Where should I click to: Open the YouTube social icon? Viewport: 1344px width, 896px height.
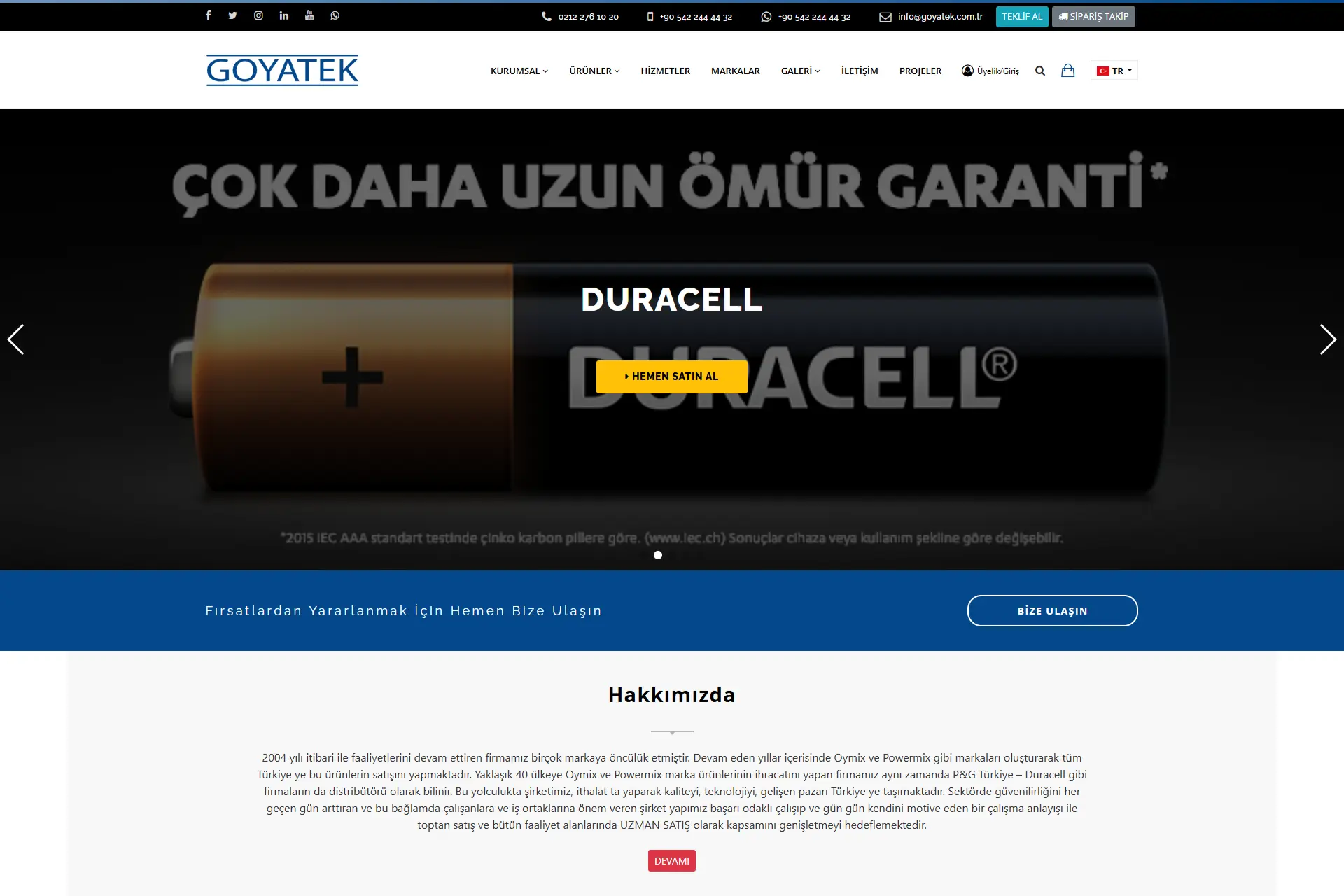[309, 15]
